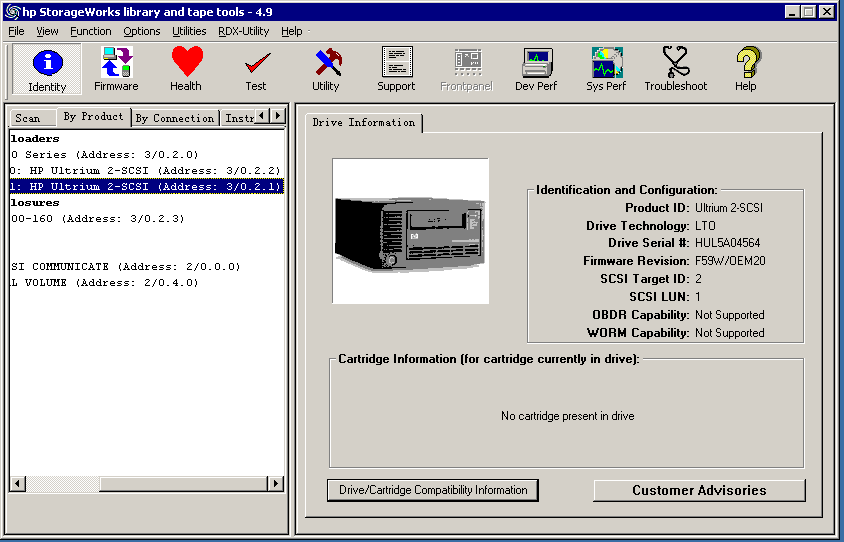Click the HP logo in title bar
Image resolution: width=844 pixels, height=542 pixels.
click(12, 11)
